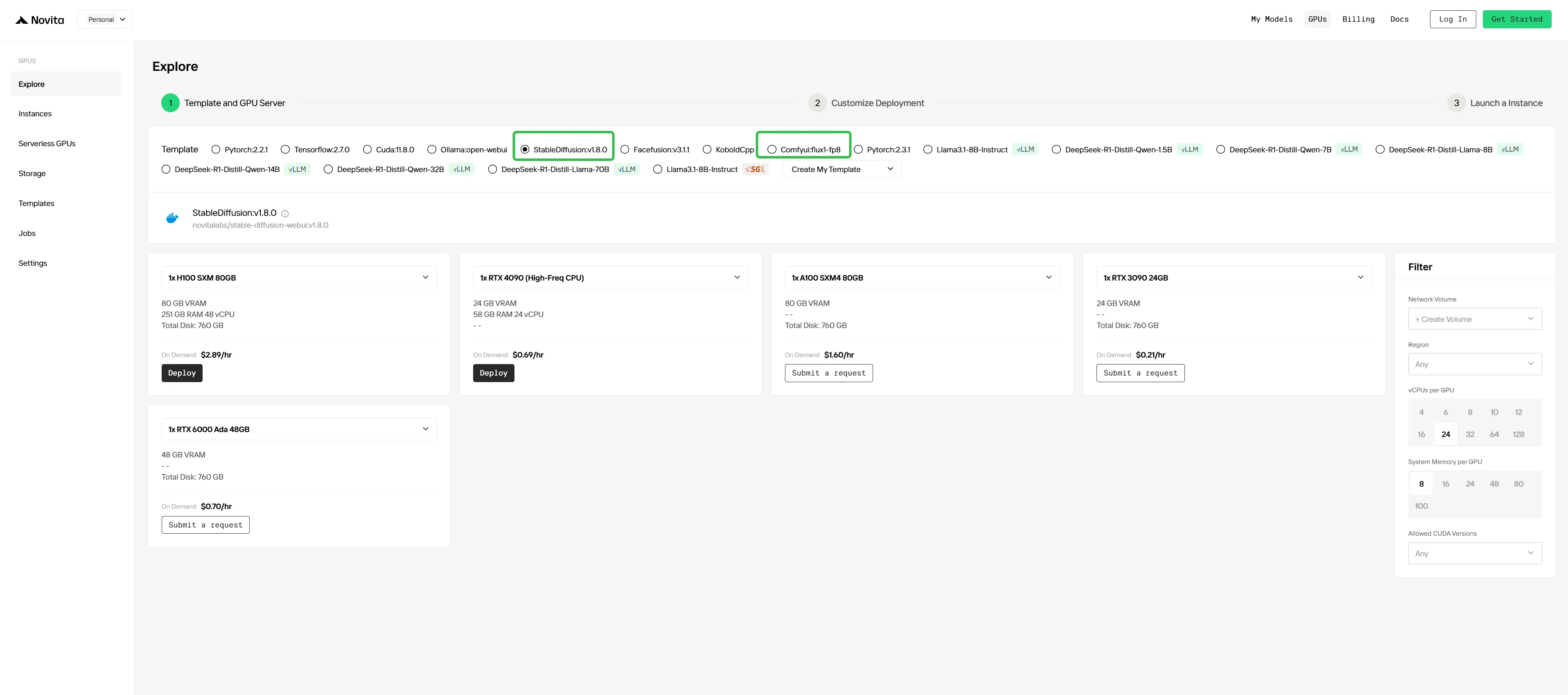Select Llama3.1-8B-Instruct SGL template
Image resolution: width=1568 pixels, height=695 pixels.
click(x=657, y=169)
